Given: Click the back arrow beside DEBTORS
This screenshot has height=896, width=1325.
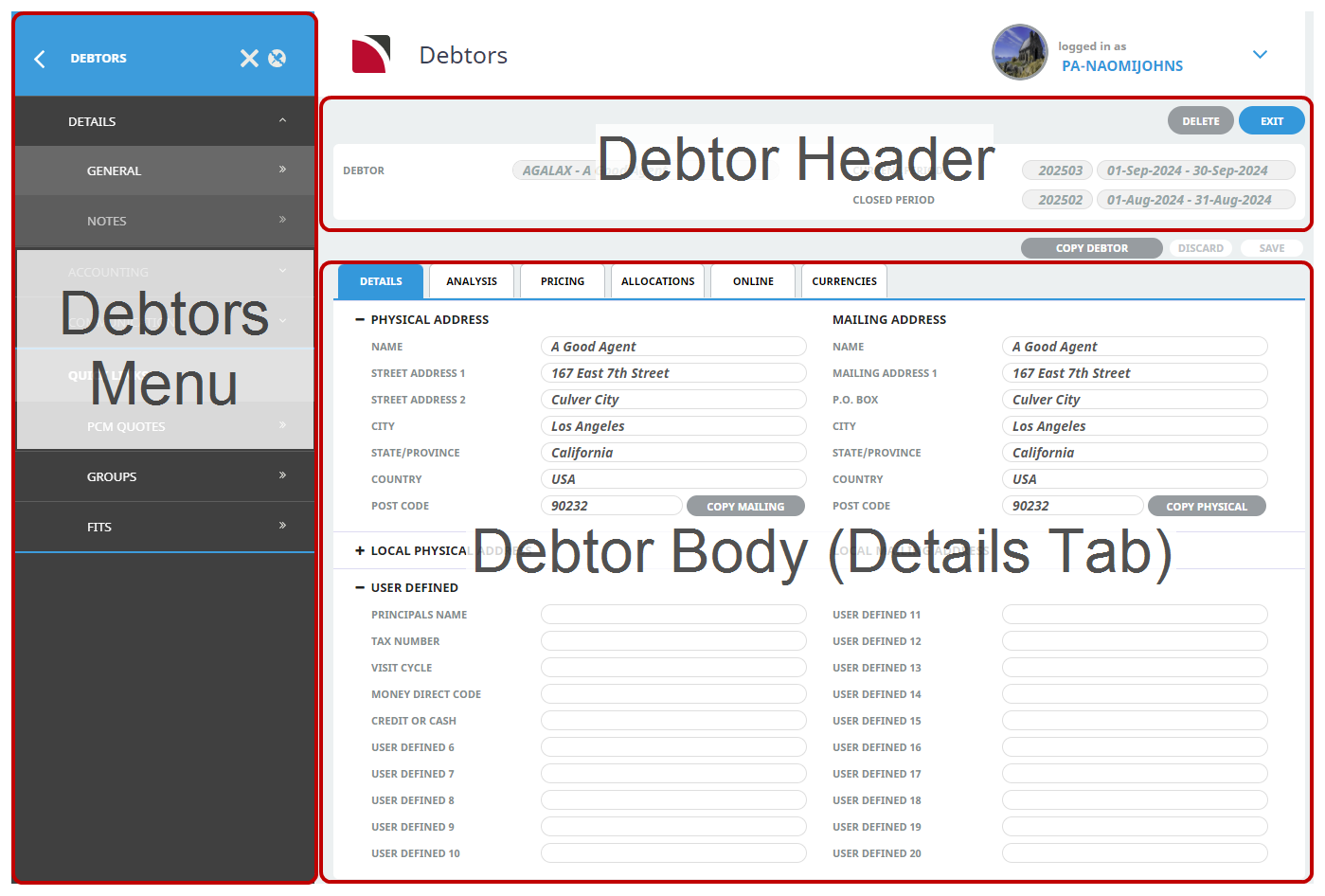Looking at the screenshot, I should tap(40, 59).
